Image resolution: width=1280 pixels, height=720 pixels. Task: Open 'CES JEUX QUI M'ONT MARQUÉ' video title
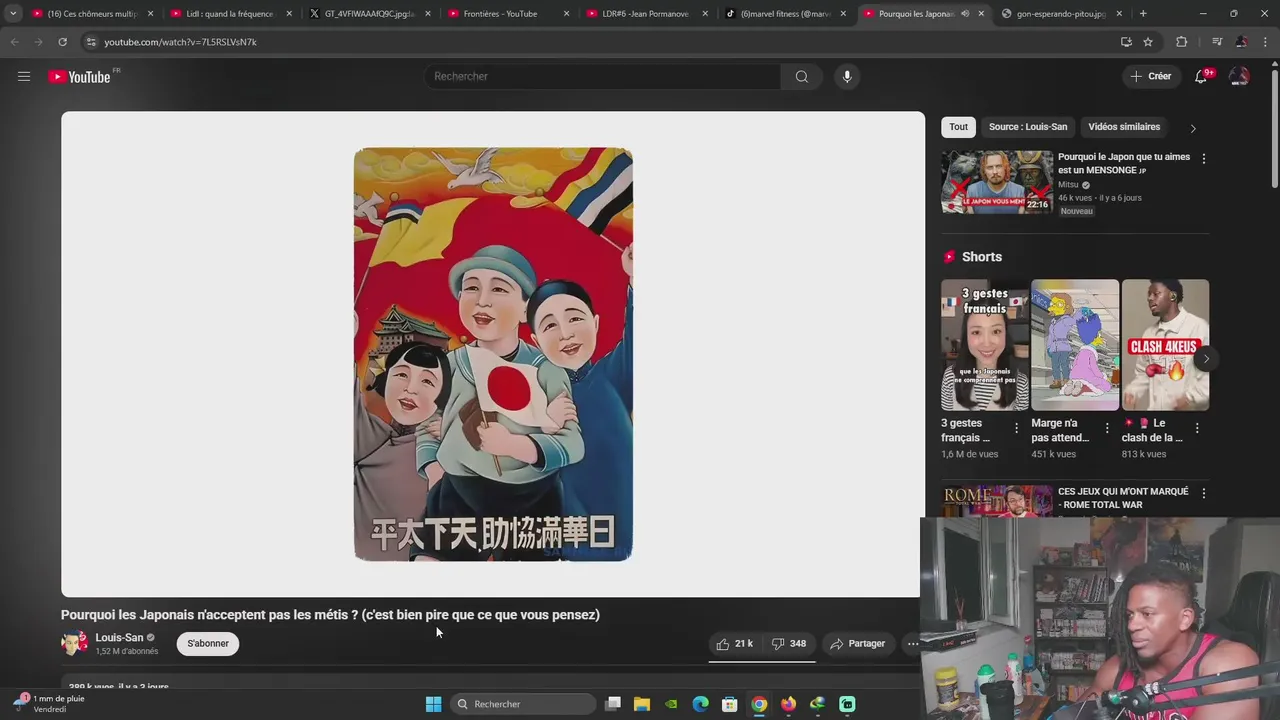click(x=1123, y=498)
